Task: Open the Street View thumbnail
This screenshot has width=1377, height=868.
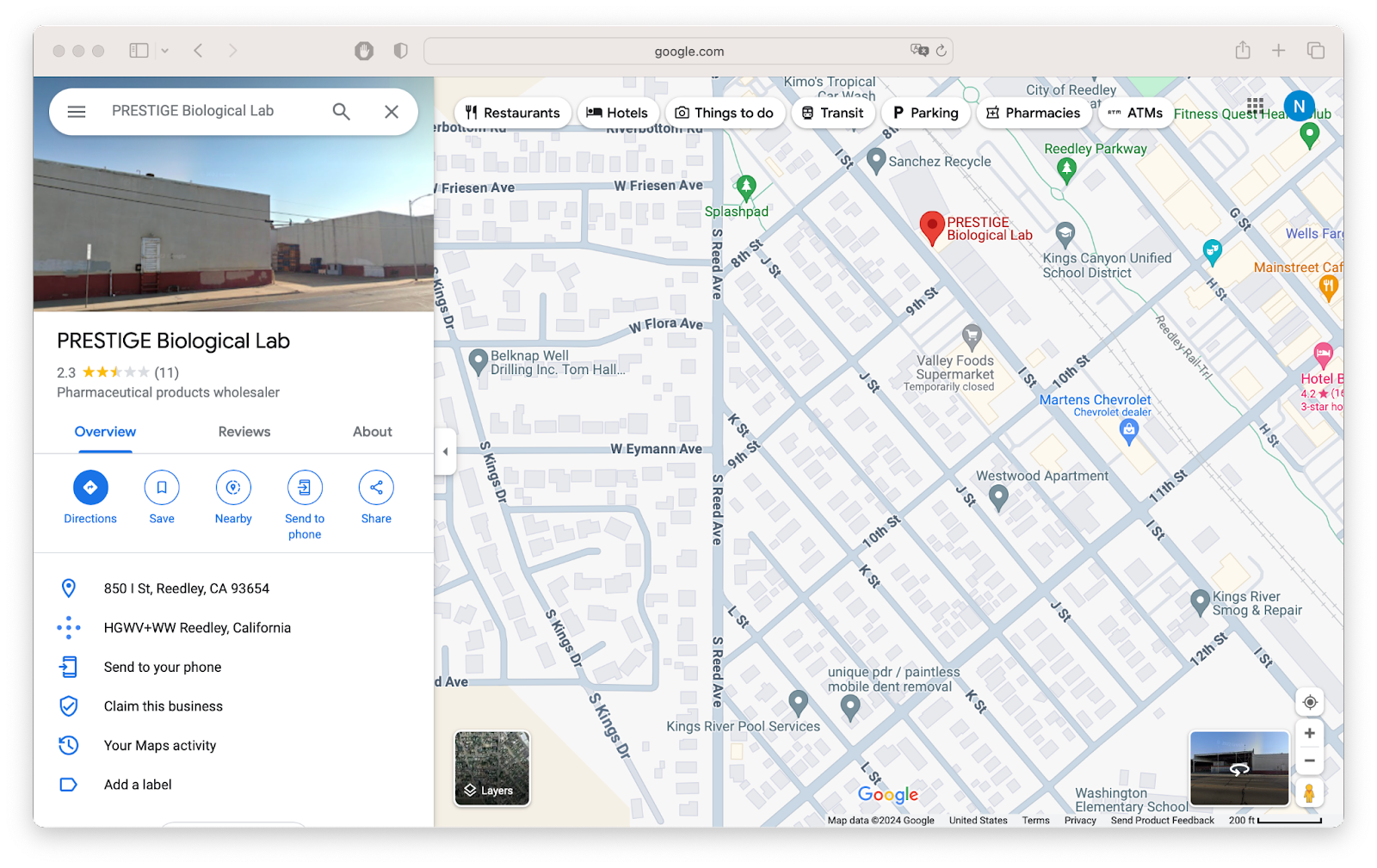Action: pos(1239,768)
